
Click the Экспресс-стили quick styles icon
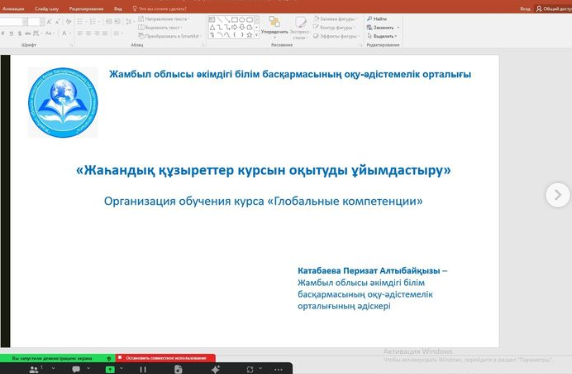click(x=300, y=27)
